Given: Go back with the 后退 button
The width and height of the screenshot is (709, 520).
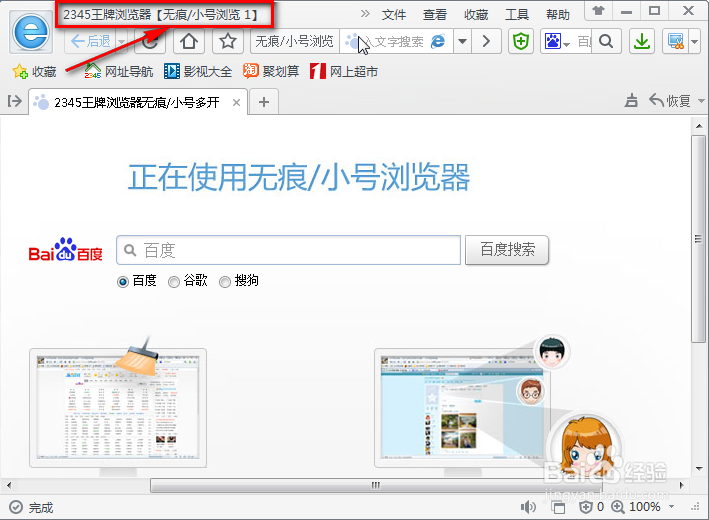Looking at the screenshot, I should click(91, 42).
